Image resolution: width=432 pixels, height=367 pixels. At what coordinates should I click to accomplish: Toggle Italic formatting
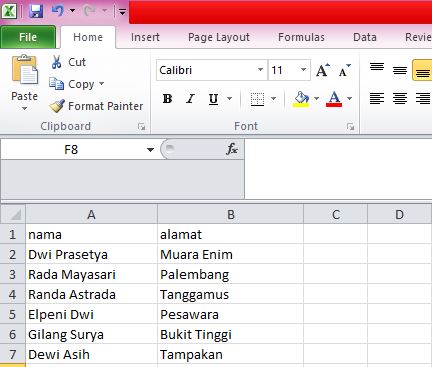[x=190, y=99]
